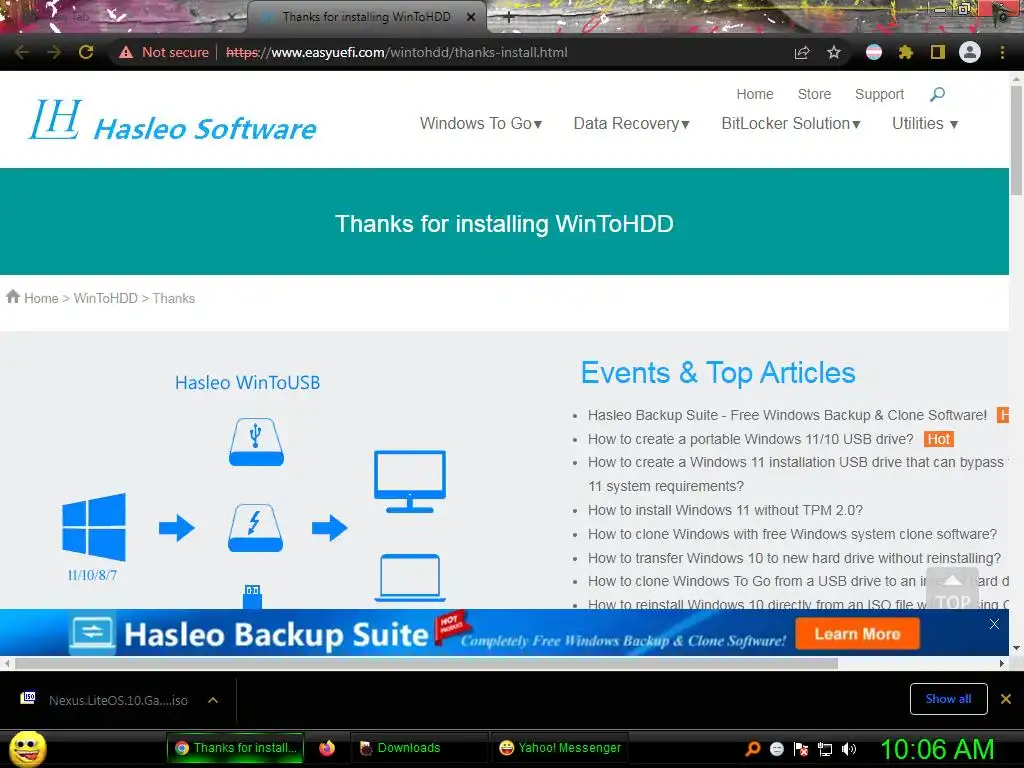Switch to Yahoo! Messenger on taskbar
This screenshot has width=1024, height=768.
(x=560, y=748)
